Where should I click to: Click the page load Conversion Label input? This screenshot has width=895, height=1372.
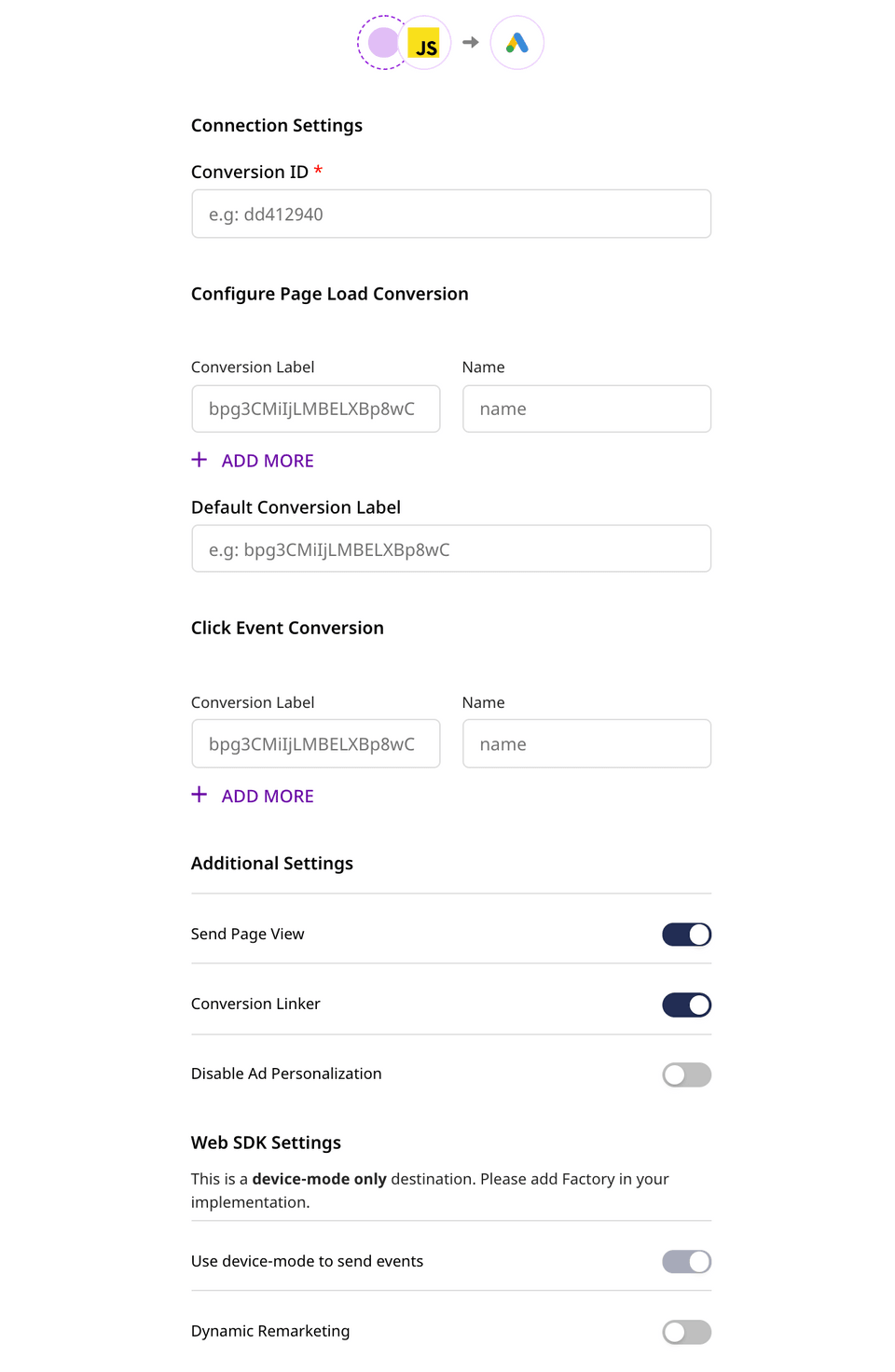pyautogui.click(x=315, y=409)
